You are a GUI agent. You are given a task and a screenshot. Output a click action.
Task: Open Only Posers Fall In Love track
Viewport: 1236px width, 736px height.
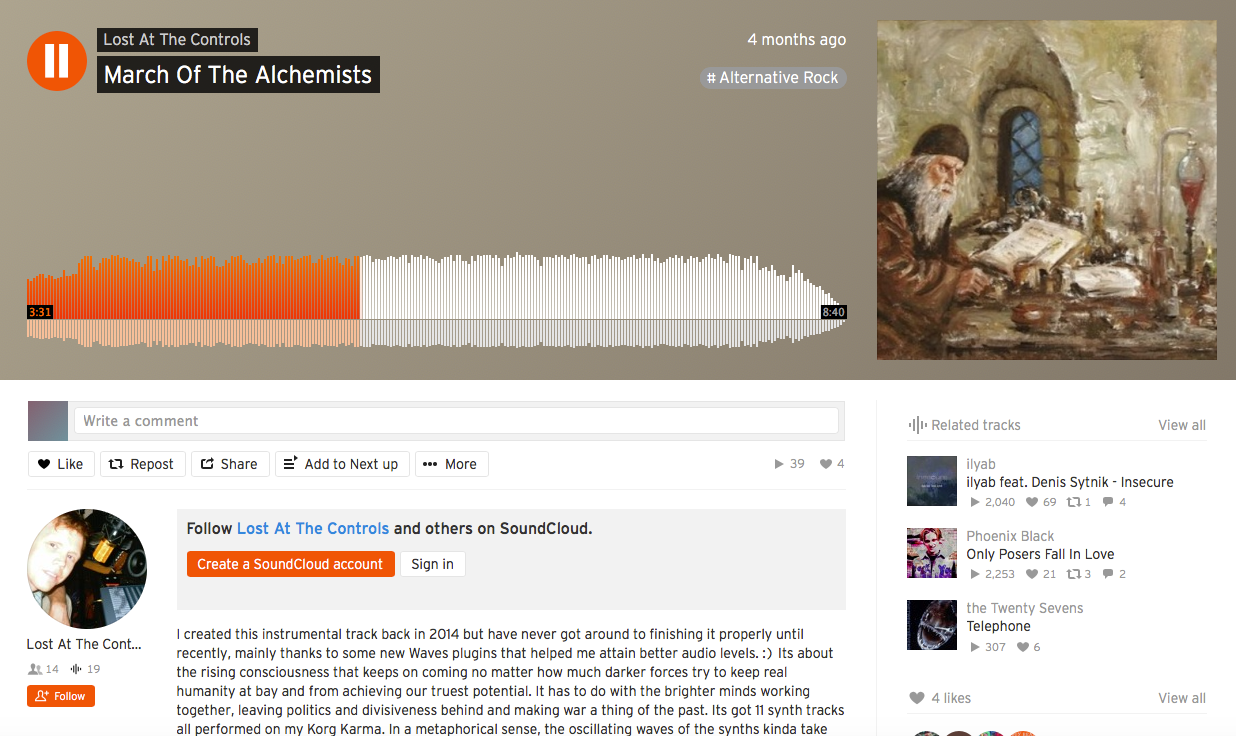click(x=1040, y=554)
